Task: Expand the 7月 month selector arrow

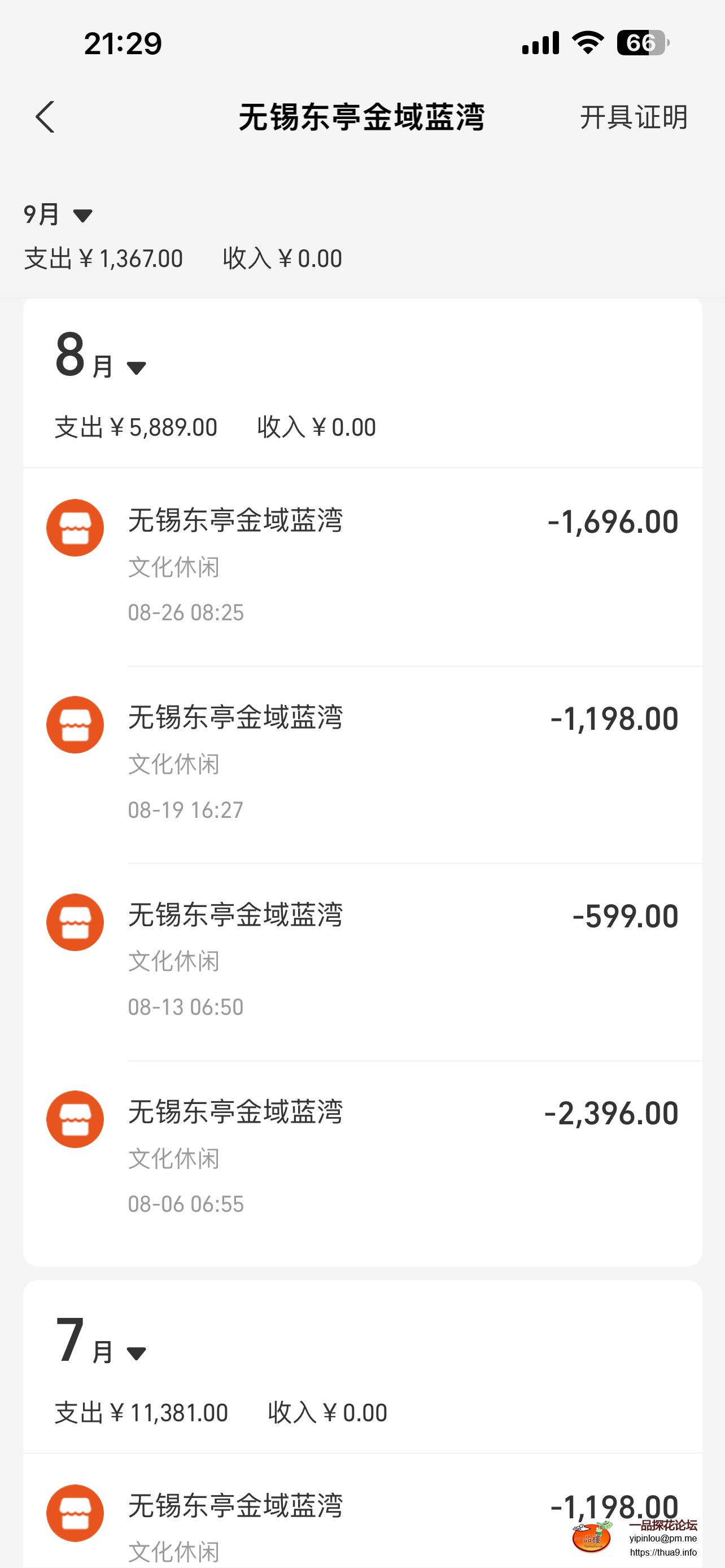Action: (x=136, y=1354)
